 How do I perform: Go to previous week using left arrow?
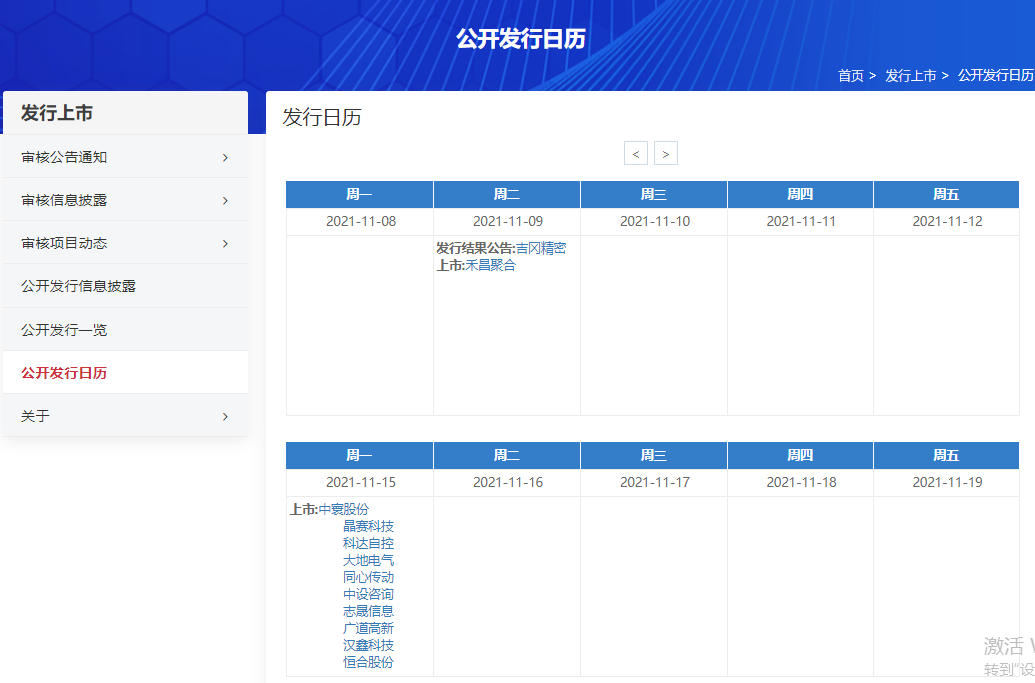point(636,153)
